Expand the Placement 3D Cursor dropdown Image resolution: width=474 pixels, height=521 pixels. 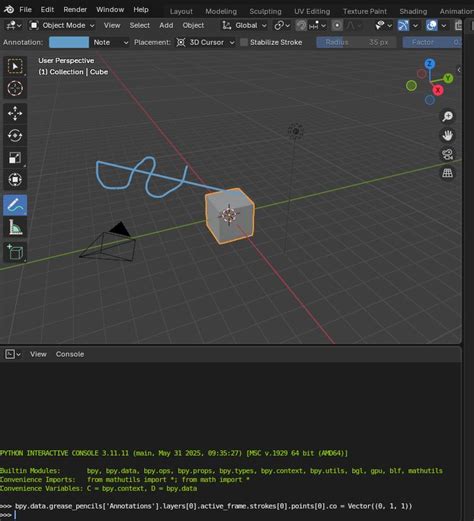coord(205,42)
